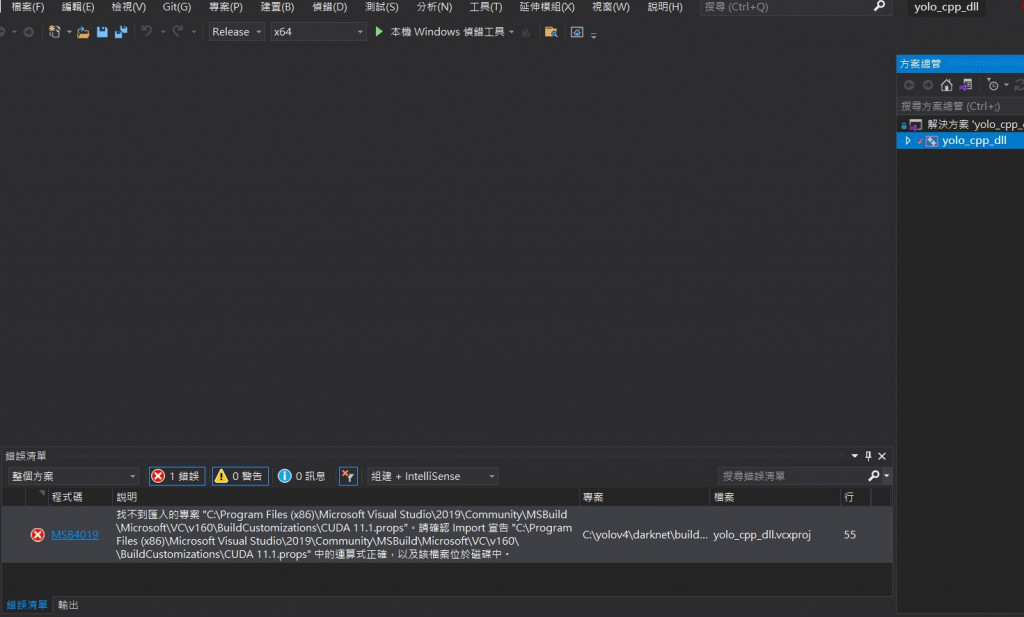Open the 檔案(F) menu
The image size is (1024, 617).
tap(27, 7)
